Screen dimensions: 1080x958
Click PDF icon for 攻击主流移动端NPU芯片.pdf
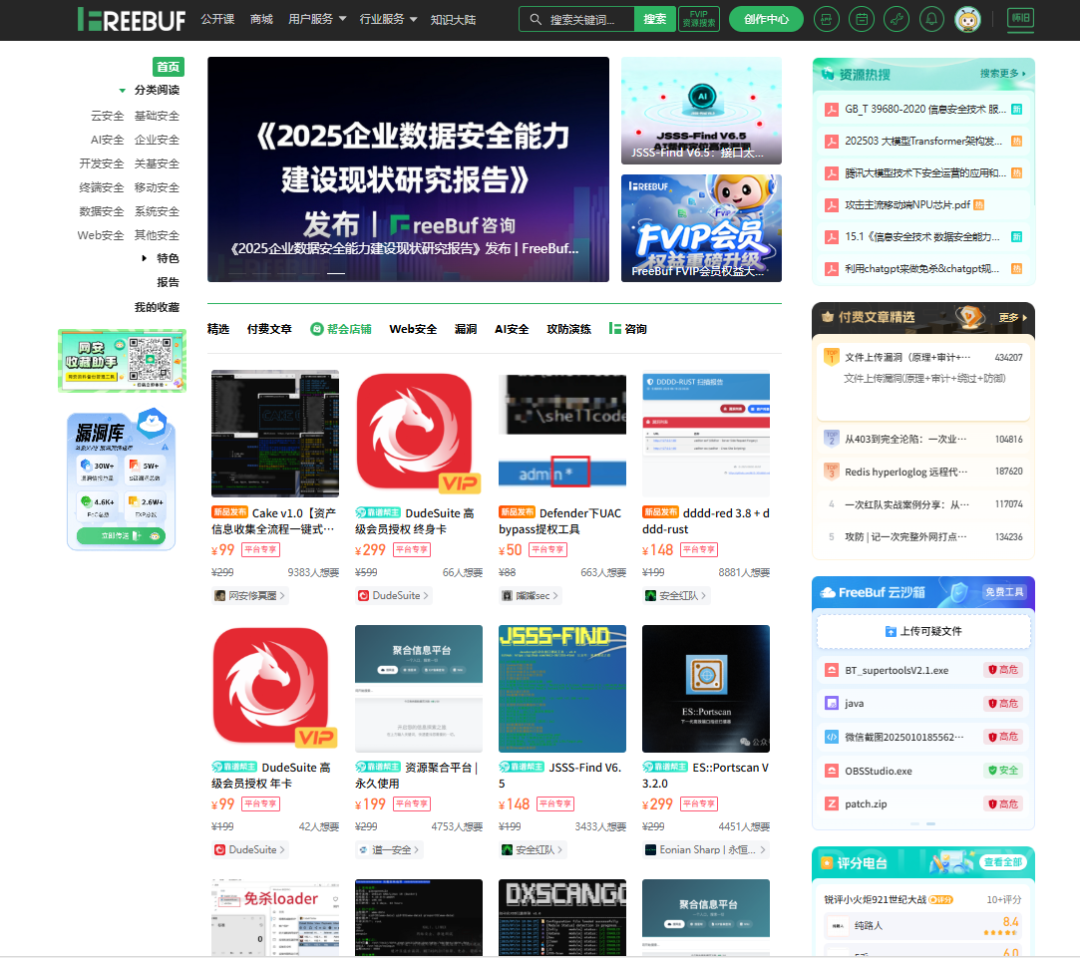point(831,205)
